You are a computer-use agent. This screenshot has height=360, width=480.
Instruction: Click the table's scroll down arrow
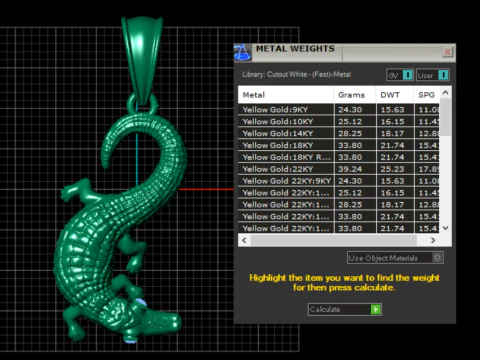click(446, 228)
